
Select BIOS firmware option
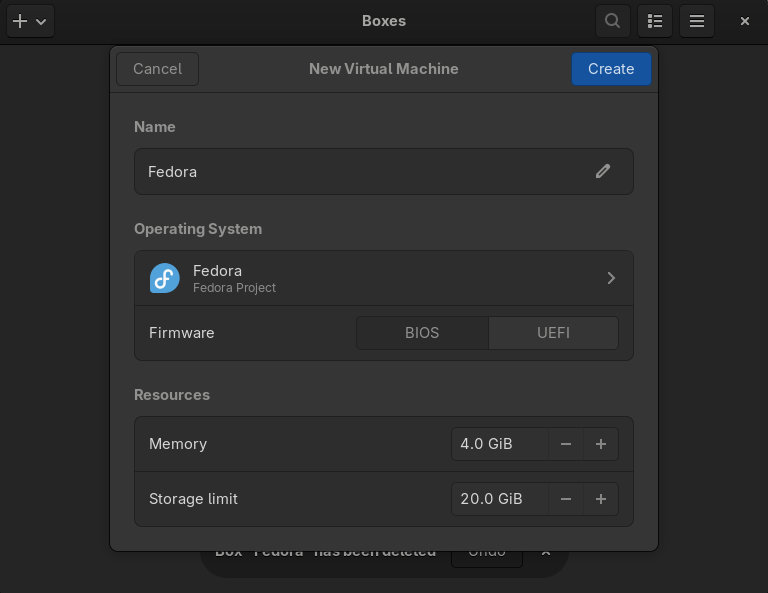tap(422, 333)
